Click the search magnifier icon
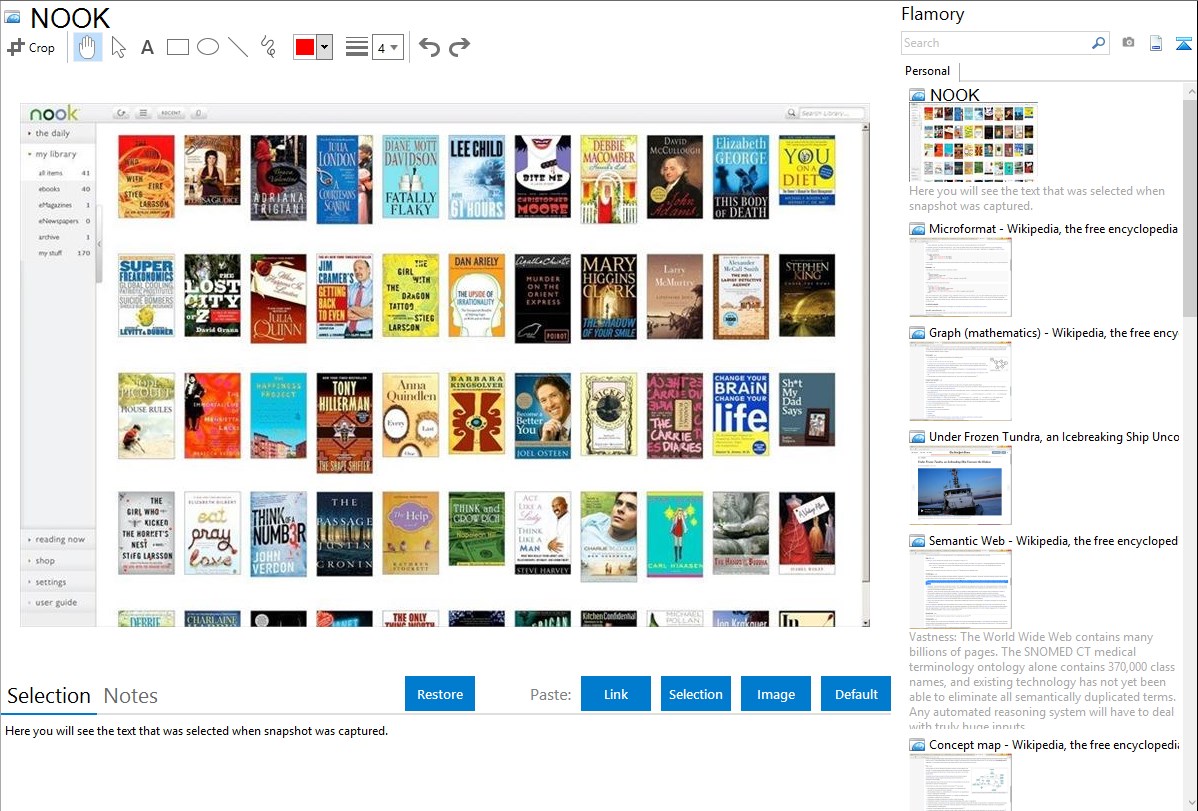This screenshot has width=1198, height=811. pyautogui.click(x=1099, y=43)
